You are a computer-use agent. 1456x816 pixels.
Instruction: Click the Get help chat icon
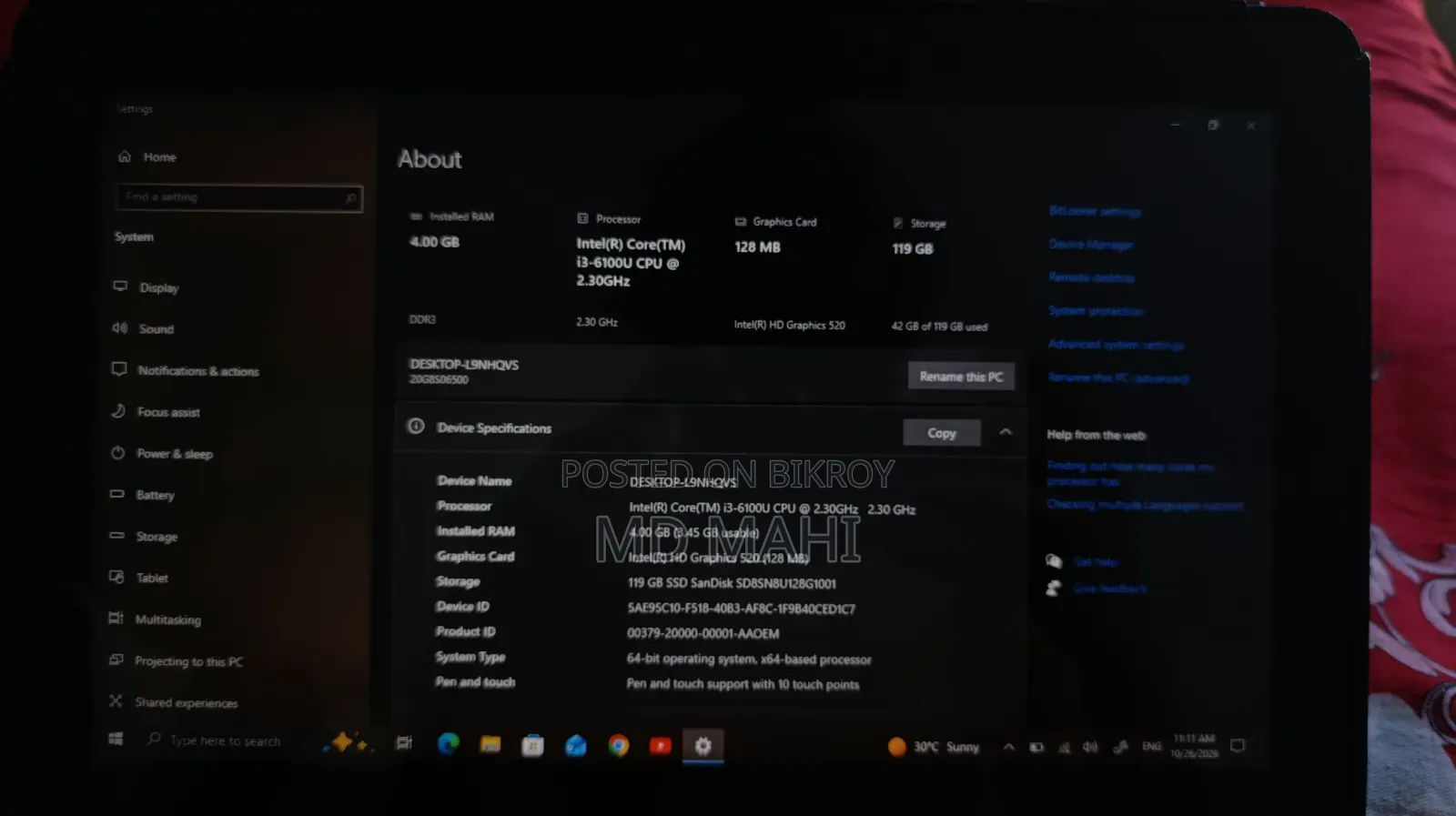[1054, 560]
